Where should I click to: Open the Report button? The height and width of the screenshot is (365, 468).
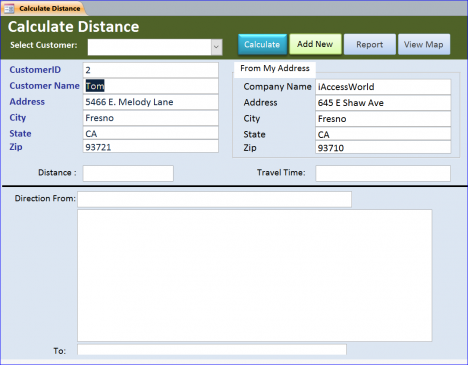tap(370, 44)
